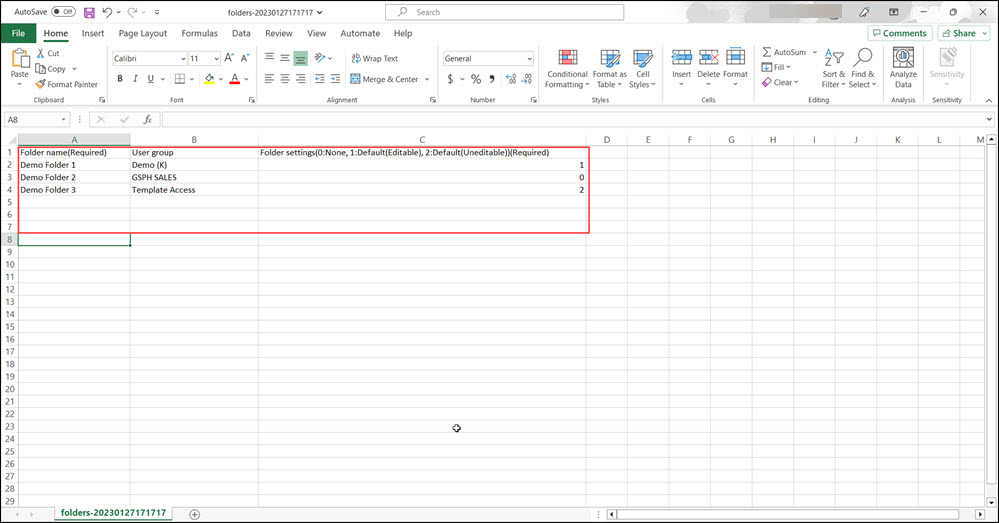Apply Percent Style format
The image size is (999, 523).
476,79
